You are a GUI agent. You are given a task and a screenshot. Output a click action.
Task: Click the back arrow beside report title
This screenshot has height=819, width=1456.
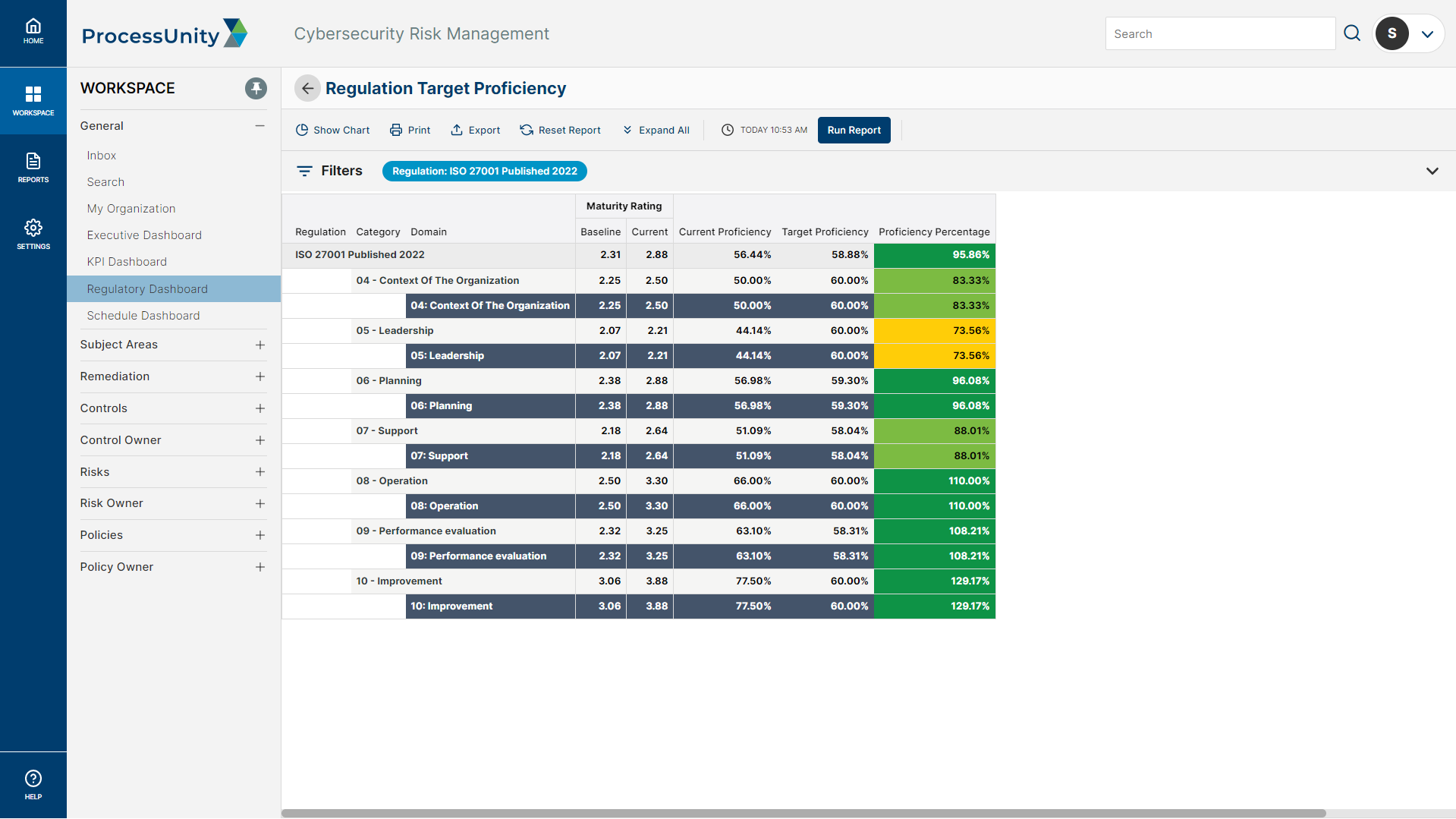(307, 88)
